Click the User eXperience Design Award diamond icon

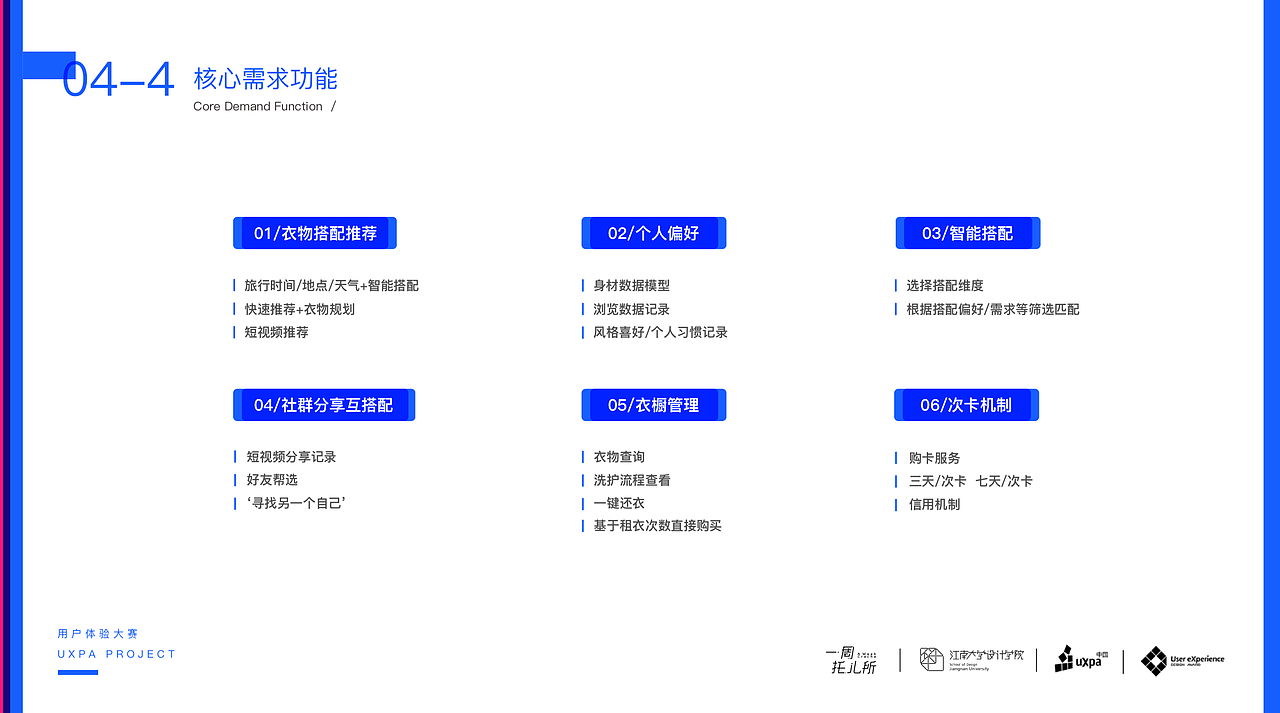[x=1155, y=660]
